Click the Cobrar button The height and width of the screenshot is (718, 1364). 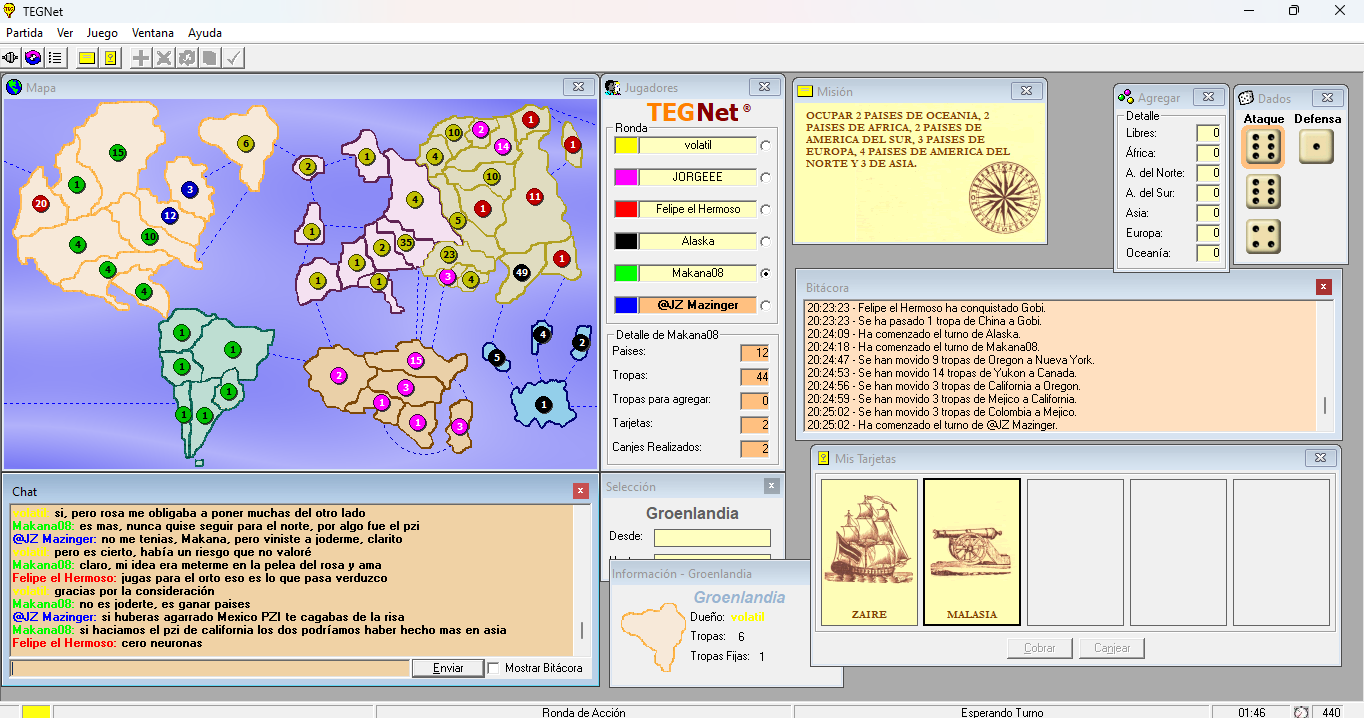(x=1040, y=648)
